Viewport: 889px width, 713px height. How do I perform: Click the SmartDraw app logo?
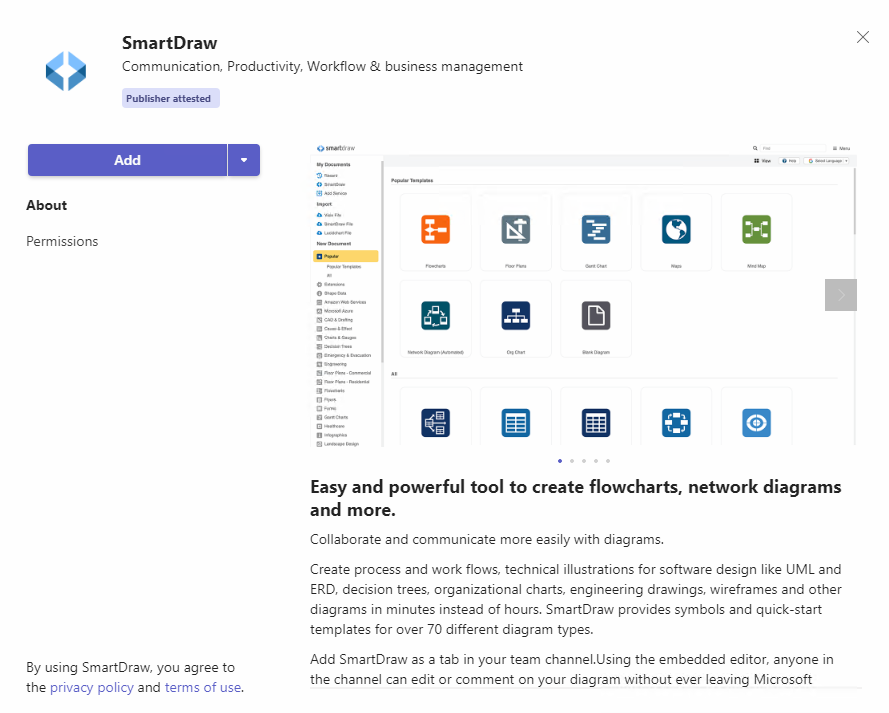pyautogui.click(x=66, y=71)
